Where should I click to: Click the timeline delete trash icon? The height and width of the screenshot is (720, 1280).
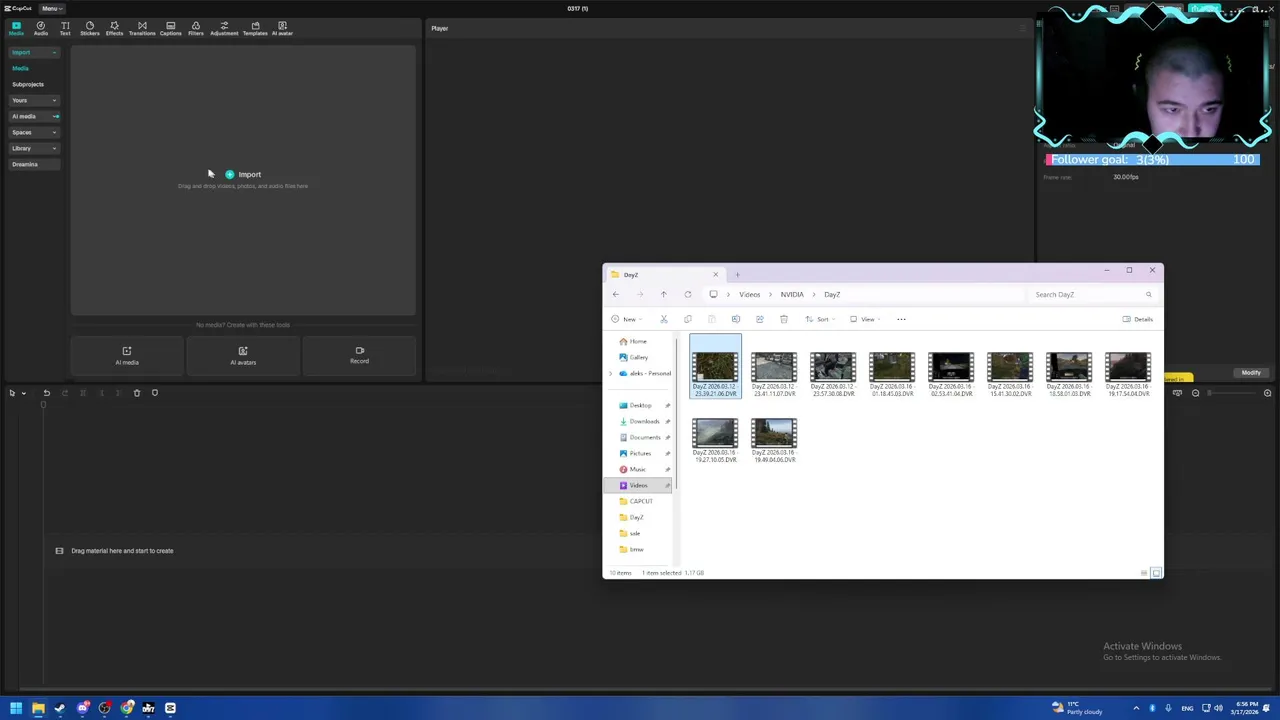tap(137, 393)
